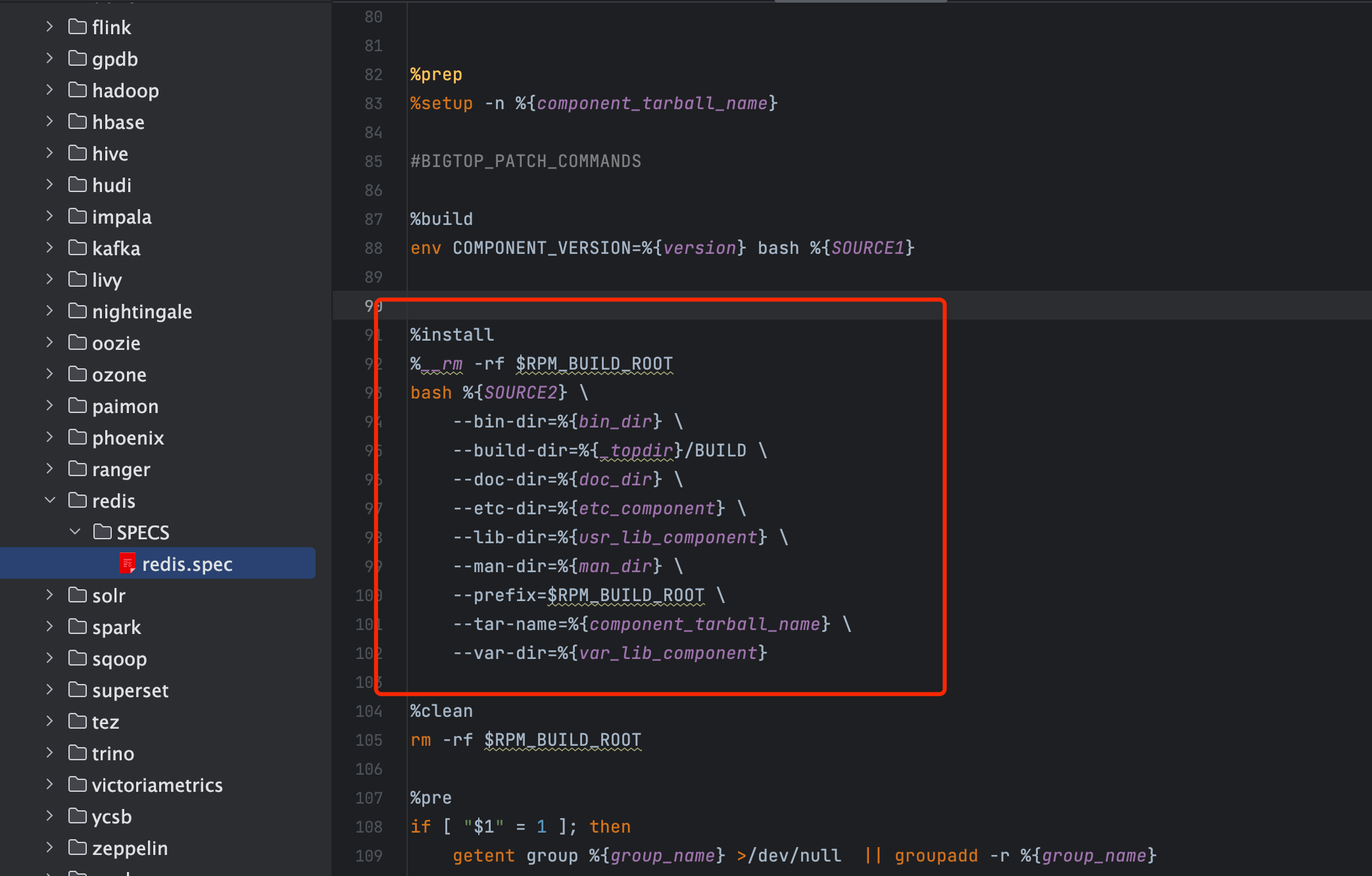
Task: Collapse the redis folder chevron
Action: pos(49,500)
